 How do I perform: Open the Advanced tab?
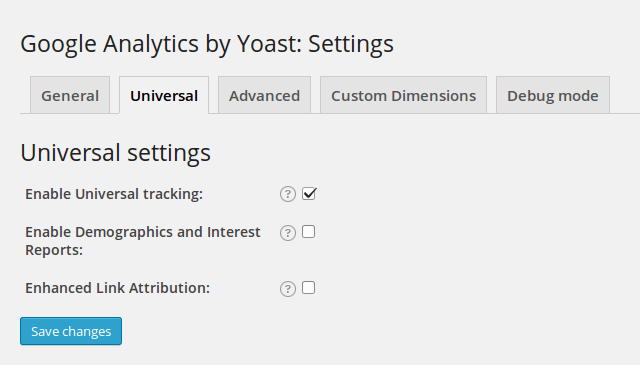point(264,95)
